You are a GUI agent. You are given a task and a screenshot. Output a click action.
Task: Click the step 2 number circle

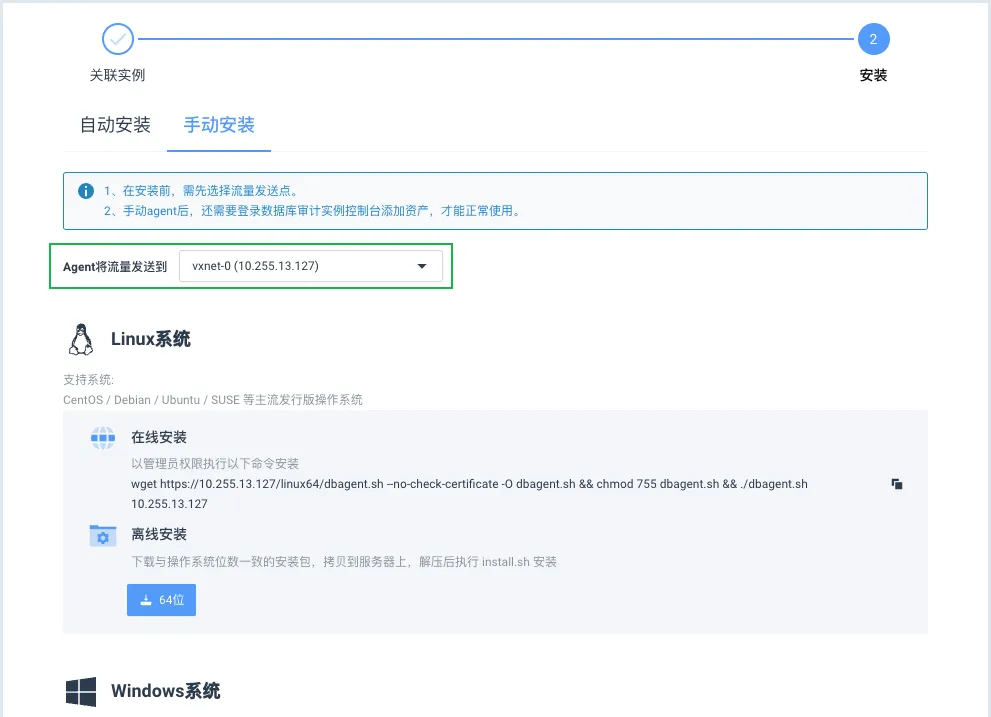pos(873,40)
